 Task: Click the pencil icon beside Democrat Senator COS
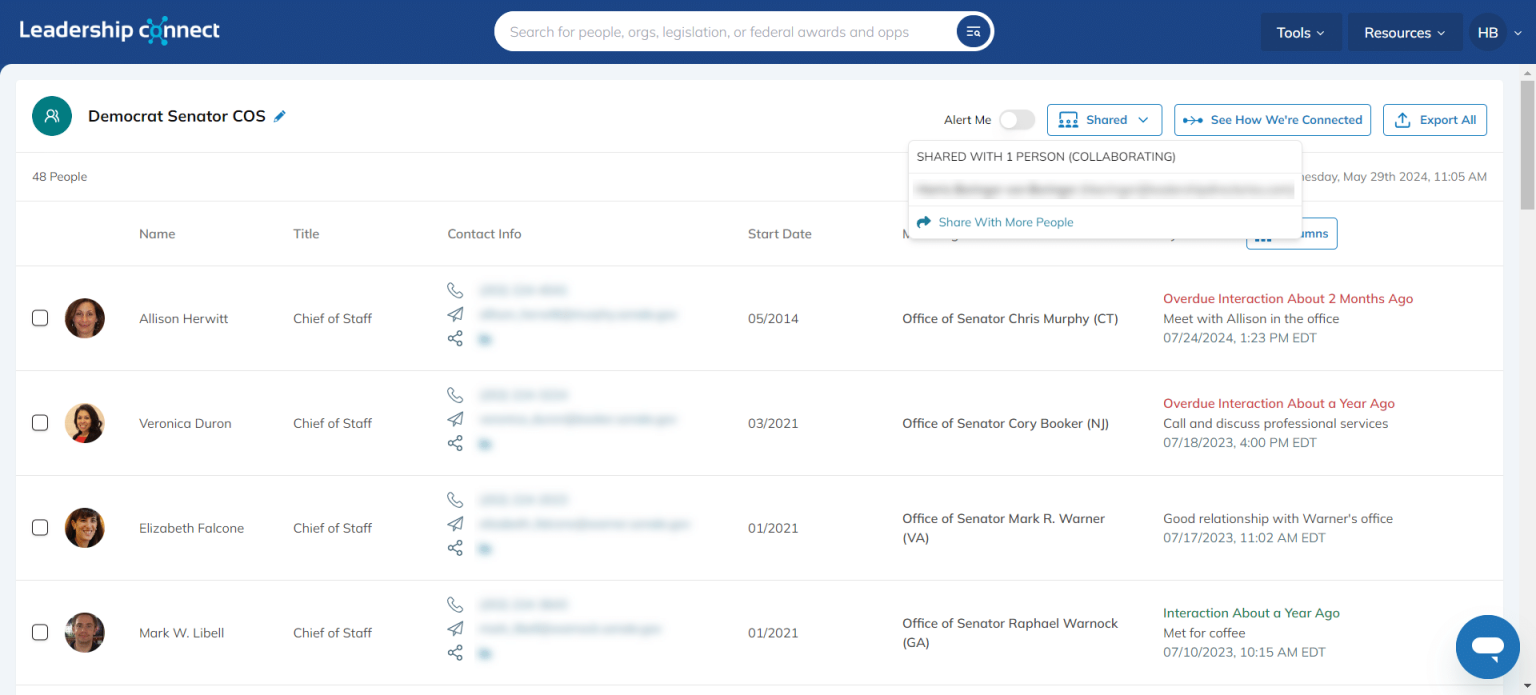[280, 116]
